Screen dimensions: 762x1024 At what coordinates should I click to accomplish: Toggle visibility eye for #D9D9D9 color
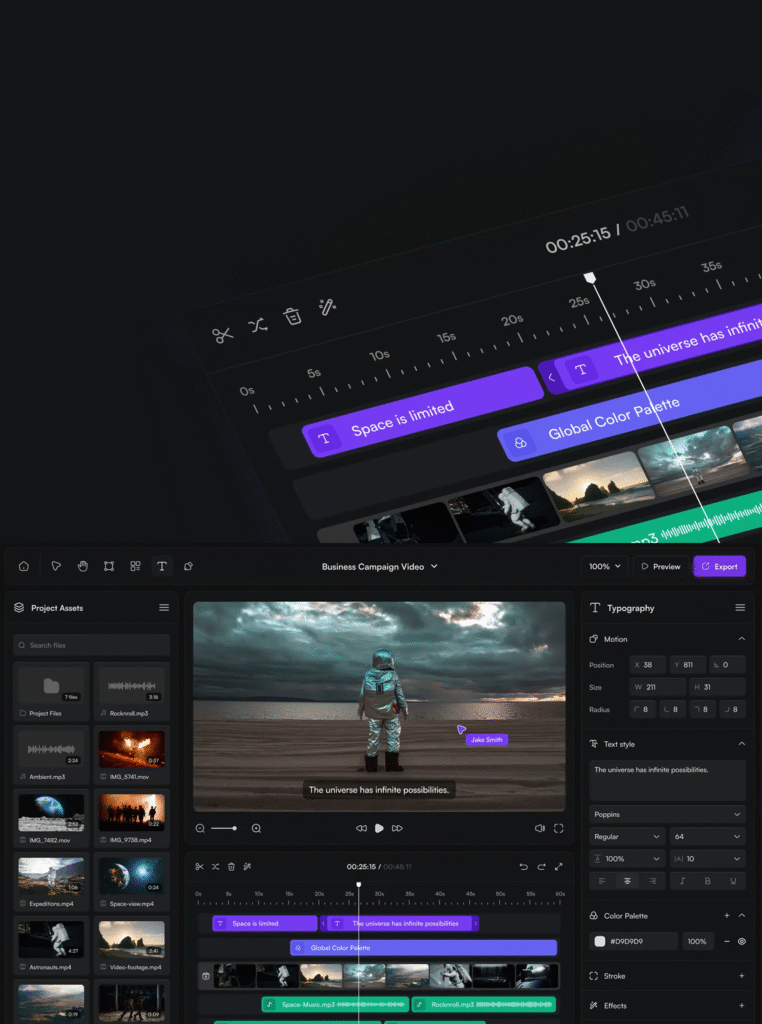tap(742, 941)
